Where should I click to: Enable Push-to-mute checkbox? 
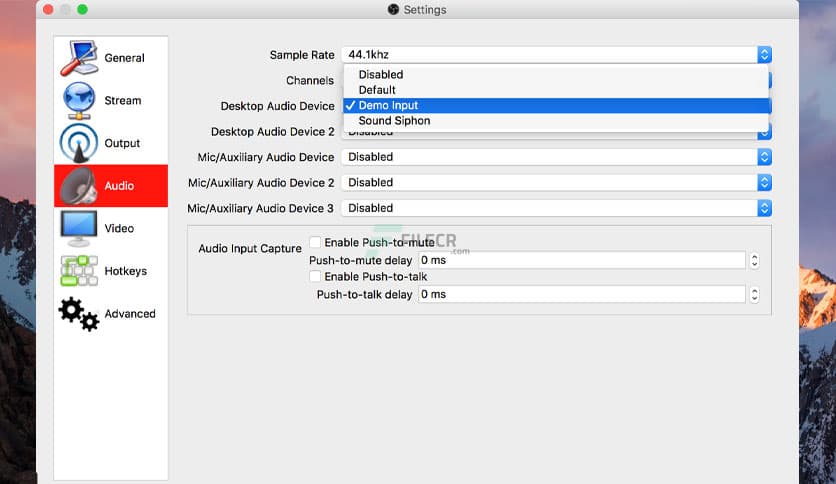[x=315, y=243]
